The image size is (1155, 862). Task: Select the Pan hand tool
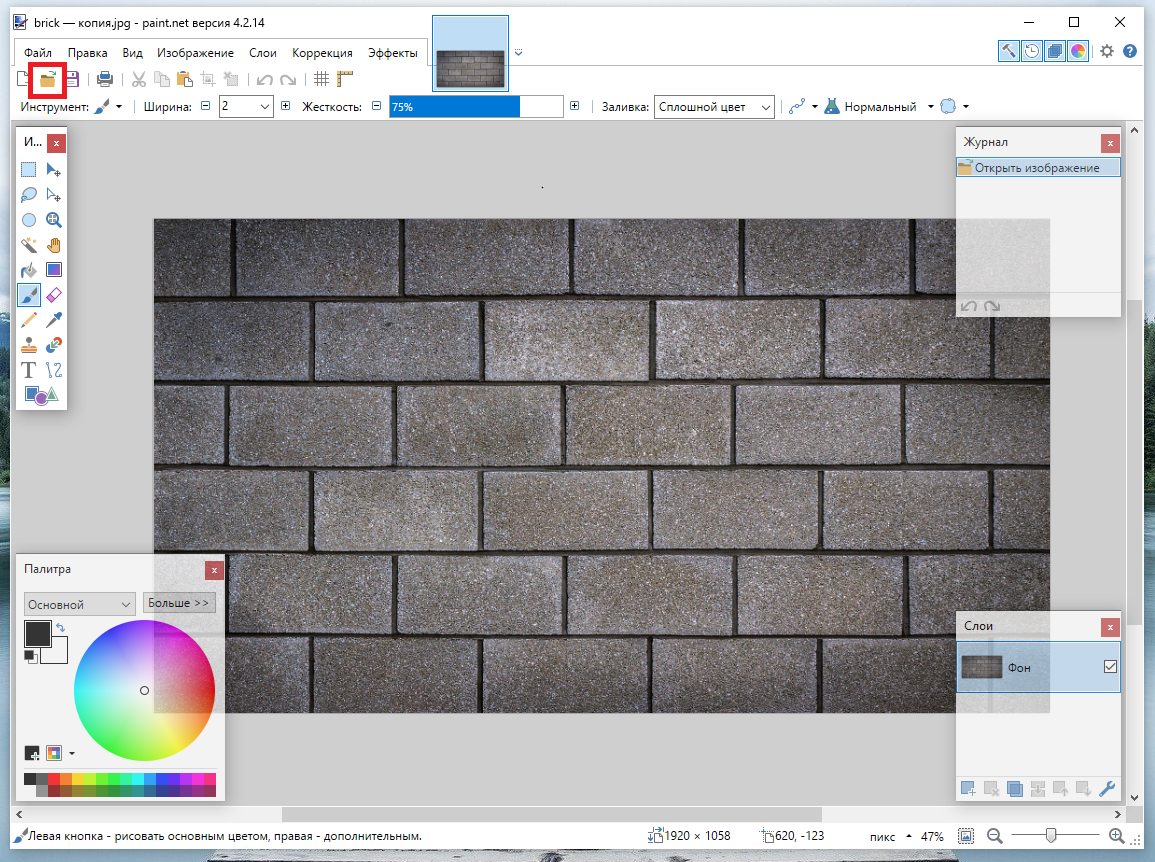pyautogui.click(x=54, y=245)
